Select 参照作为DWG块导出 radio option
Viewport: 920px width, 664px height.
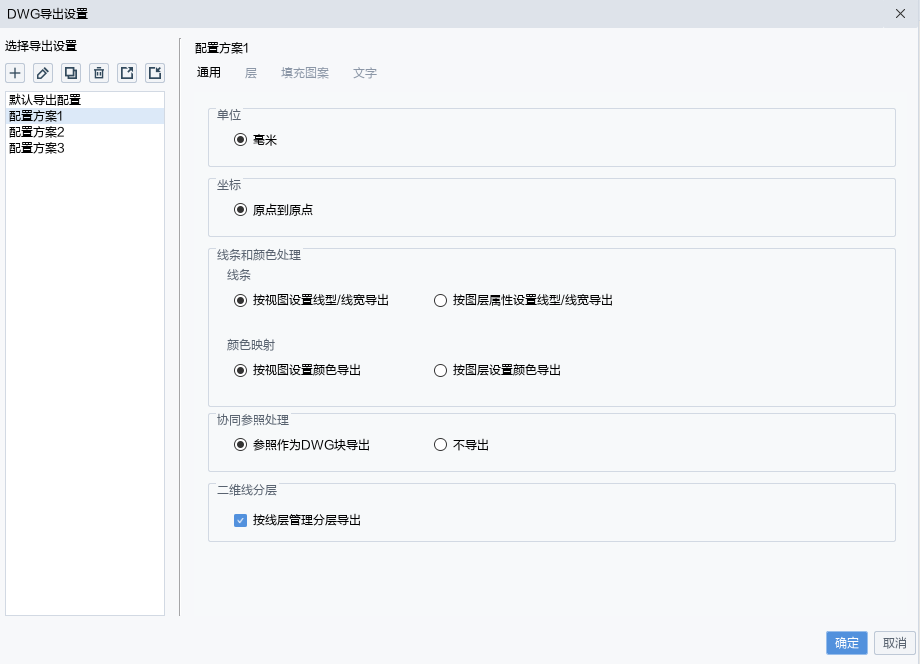click(x=240, y=445)
